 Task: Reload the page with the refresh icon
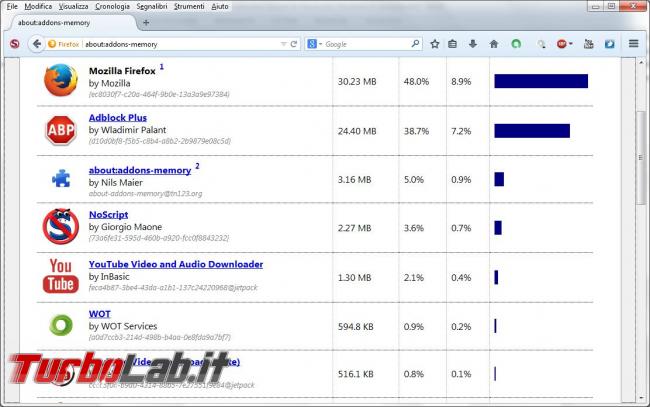(294, 44)
